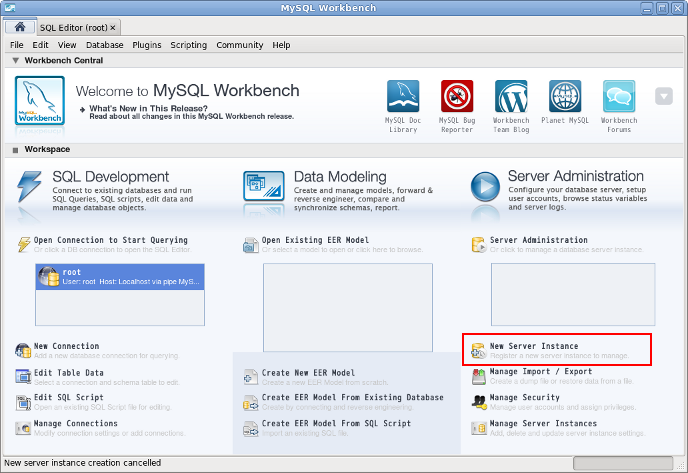The width and height of the screenshot is (688, 473).
Task: Open the Community menu
Action: pyautogui.click(x=240, y=45)
